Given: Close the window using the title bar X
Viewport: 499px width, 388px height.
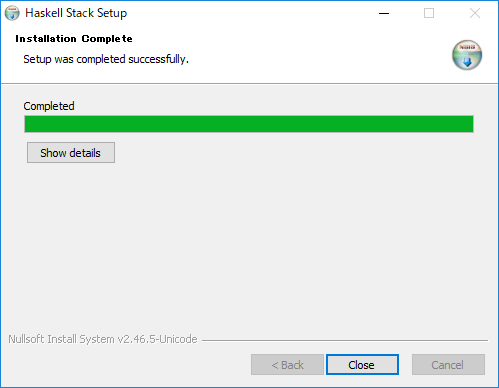Looking at the screenshot, I should coord(475,13).
